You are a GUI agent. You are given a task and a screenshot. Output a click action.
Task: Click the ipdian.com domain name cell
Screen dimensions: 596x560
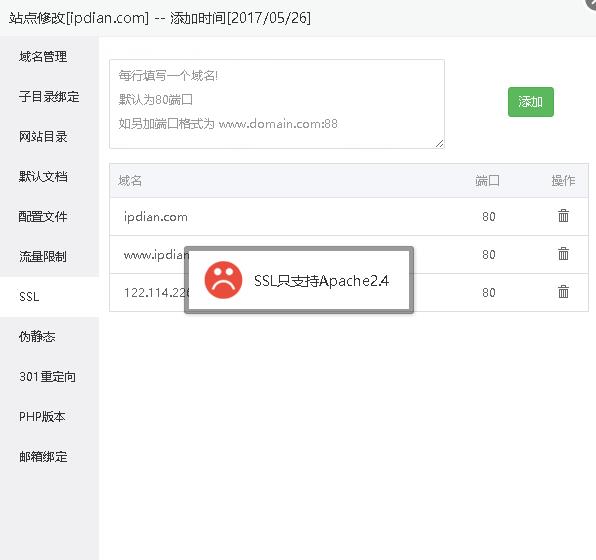[155, 217]
